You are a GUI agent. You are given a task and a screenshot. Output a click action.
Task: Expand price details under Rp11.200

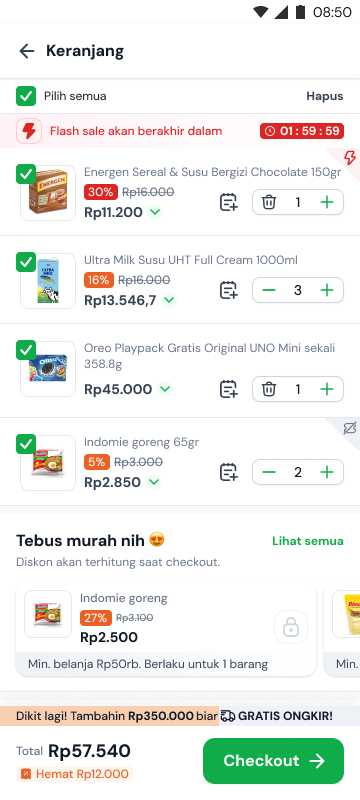pyautogui.click(x=155, y=212)
